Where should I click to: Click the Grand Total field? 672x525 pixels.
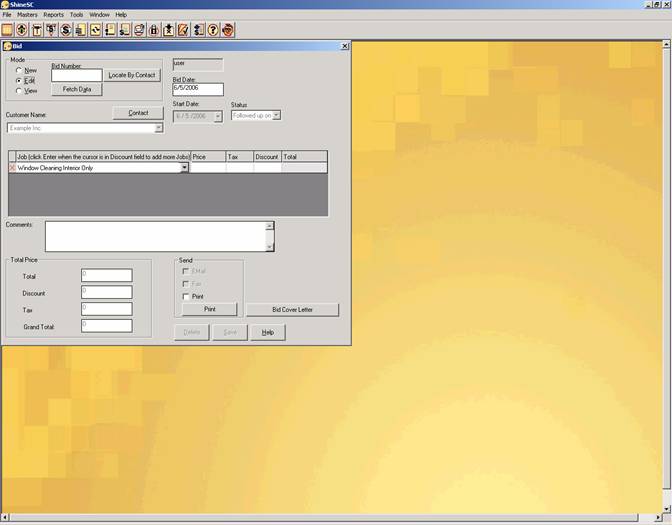107,326
